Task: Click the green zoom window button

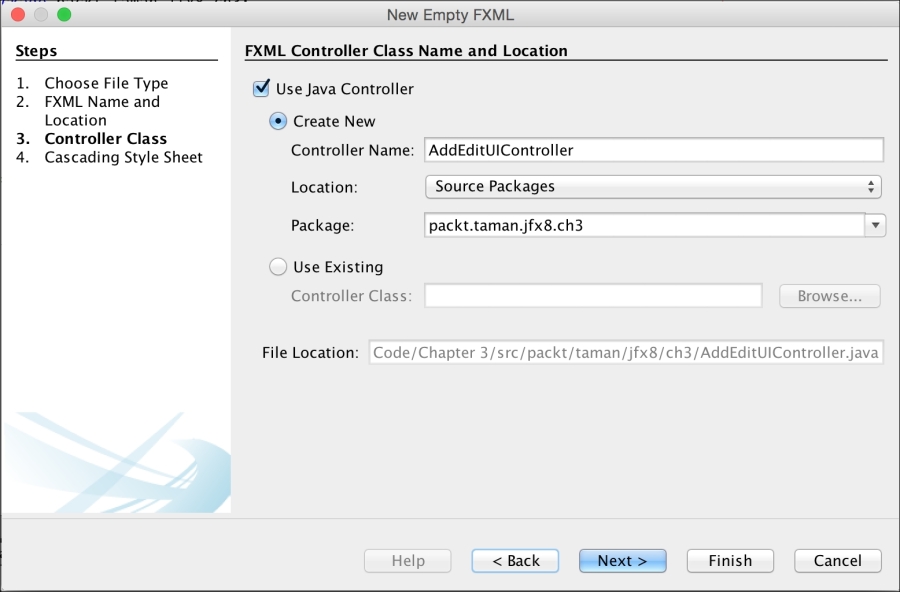Action: pos(64,15)
